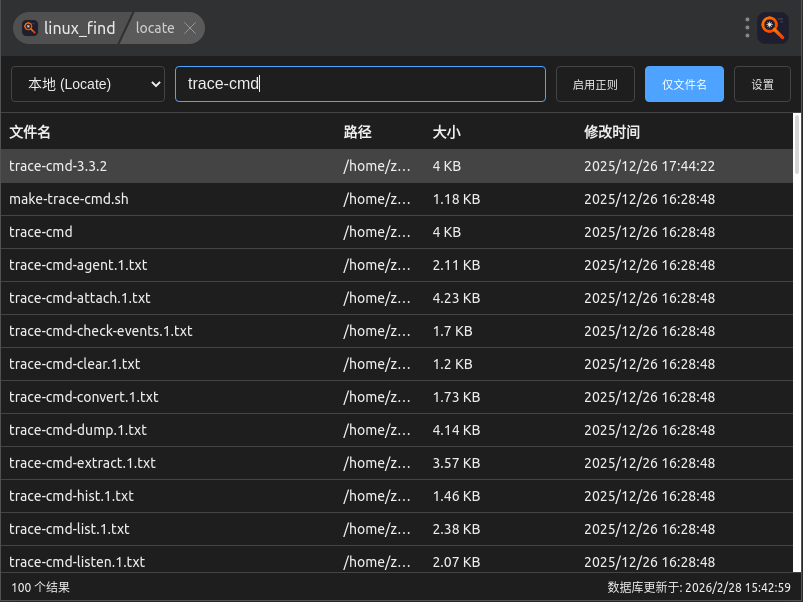
Task: Open the 设置 settings button
Action: tap(763, 85)
